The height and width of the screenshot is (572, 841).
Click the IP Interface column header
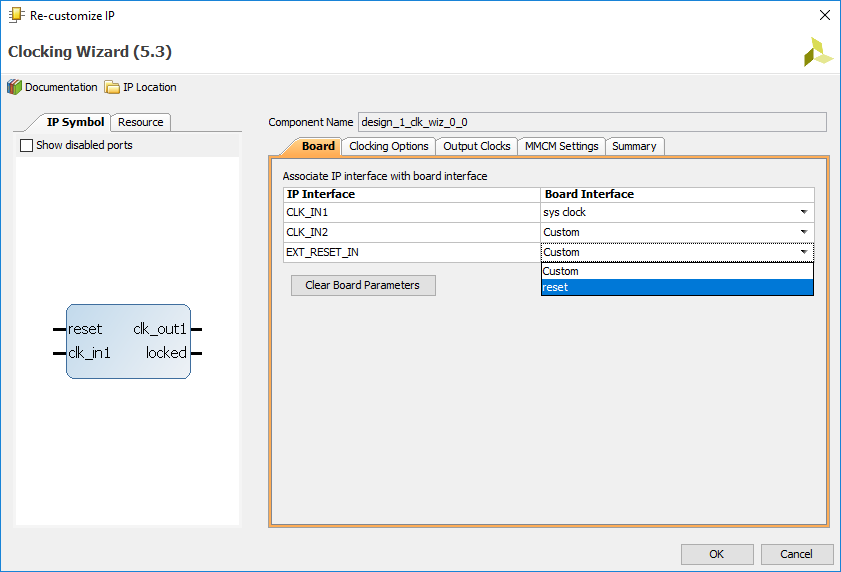pos(411,194)
